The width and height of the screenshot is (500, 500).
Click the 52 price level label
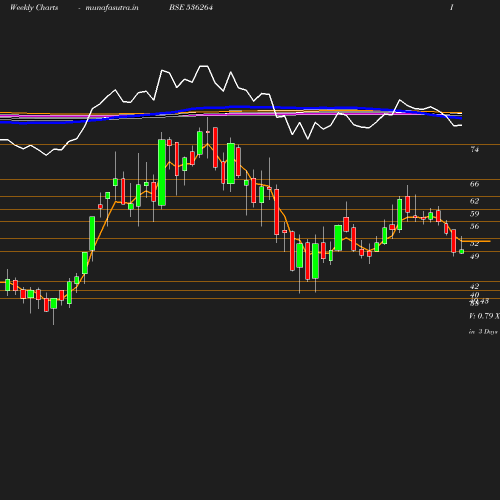pyautogui.click(x=474, y=244)
